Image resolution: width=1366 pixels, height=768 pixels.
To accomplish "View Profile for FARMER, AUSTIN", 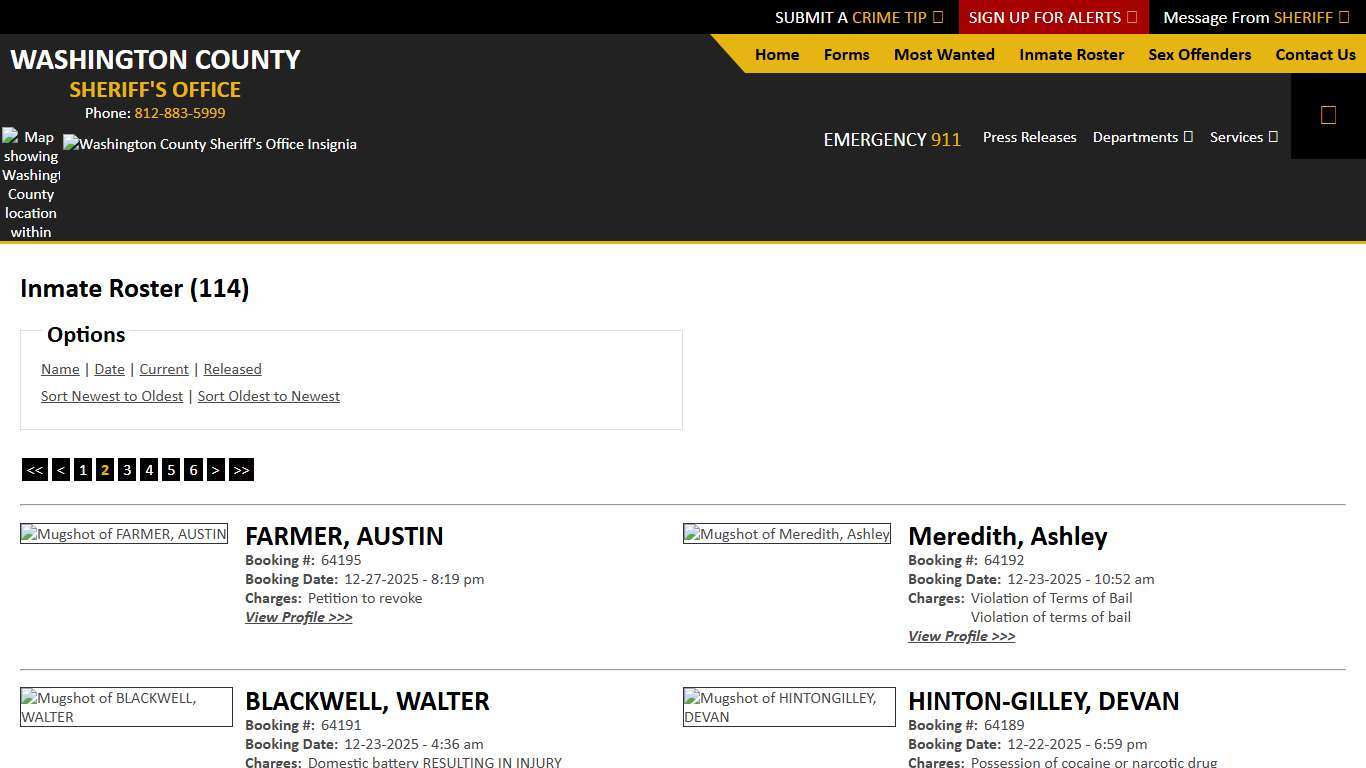I will (x=298, y=617).
